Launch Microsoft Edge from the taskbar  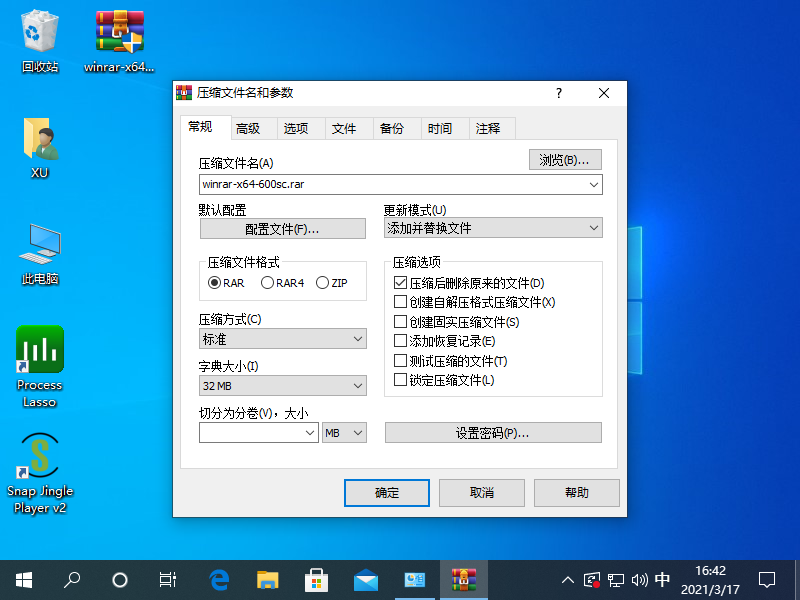click(x=218, y=579)
